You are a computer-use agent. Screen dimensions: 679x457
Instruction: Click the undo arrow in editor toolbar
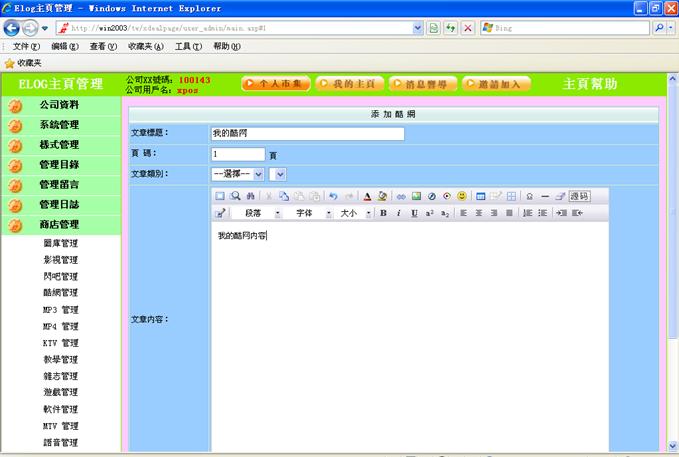tap(333, 196)
